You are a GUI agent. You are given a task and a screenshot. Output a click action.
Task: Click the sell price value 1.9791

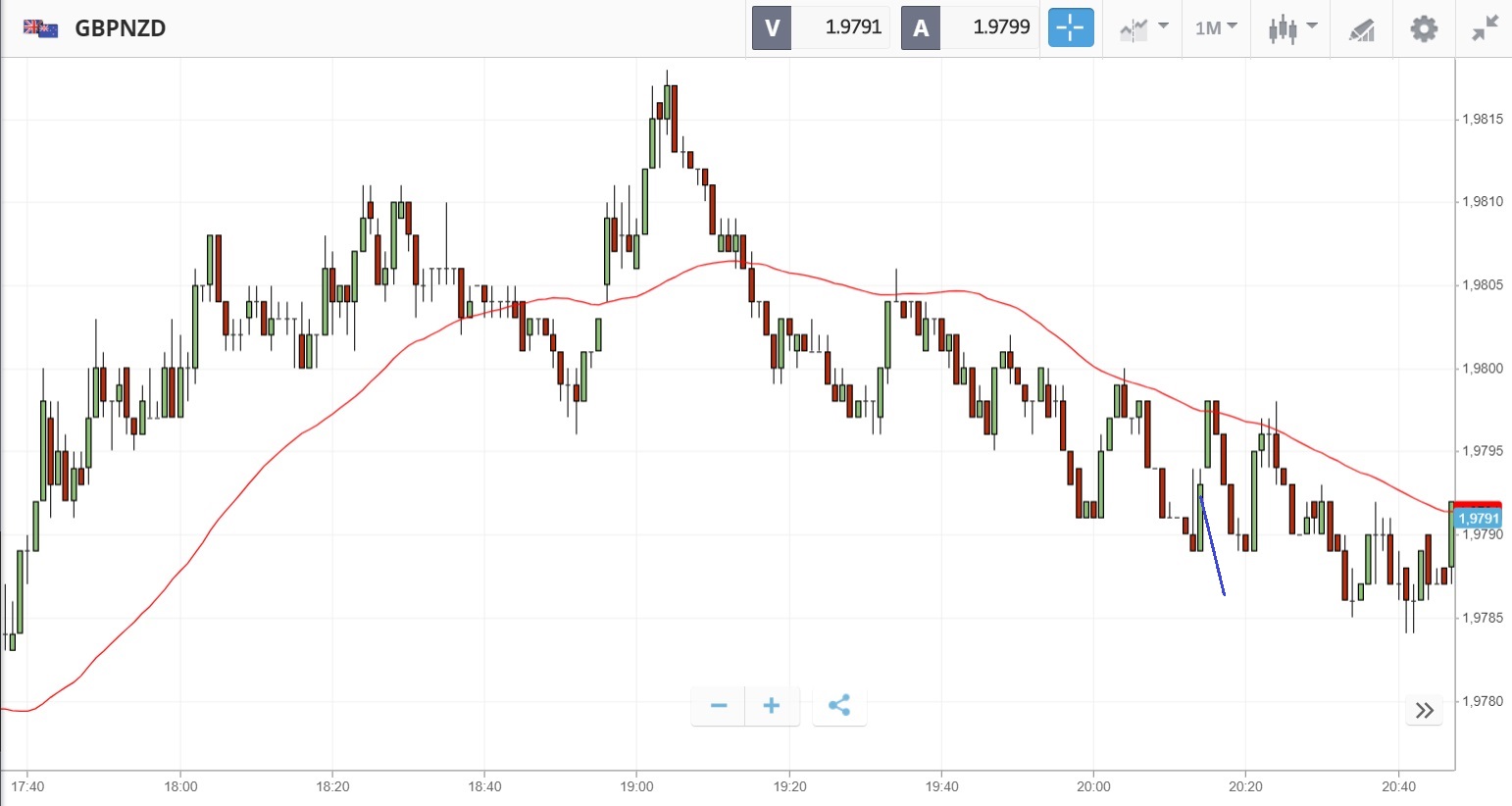pos(853,27)
